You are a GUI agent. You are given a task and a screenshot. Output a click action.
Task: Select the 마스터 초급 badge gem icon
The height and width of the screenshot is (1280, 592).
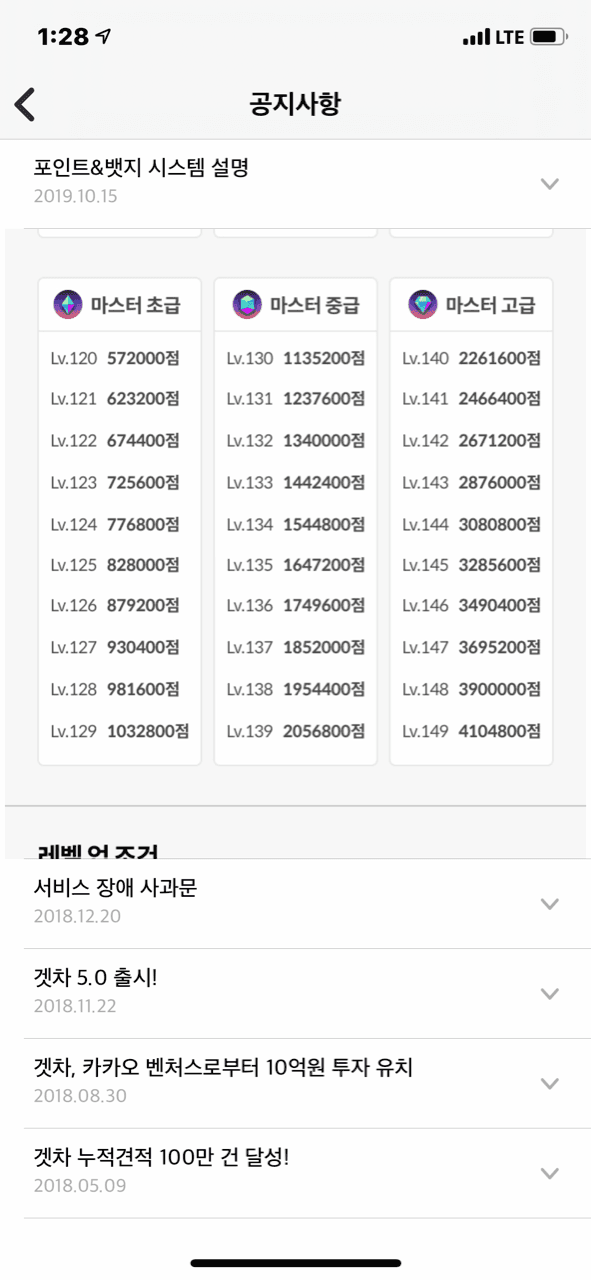pos(67,302)
